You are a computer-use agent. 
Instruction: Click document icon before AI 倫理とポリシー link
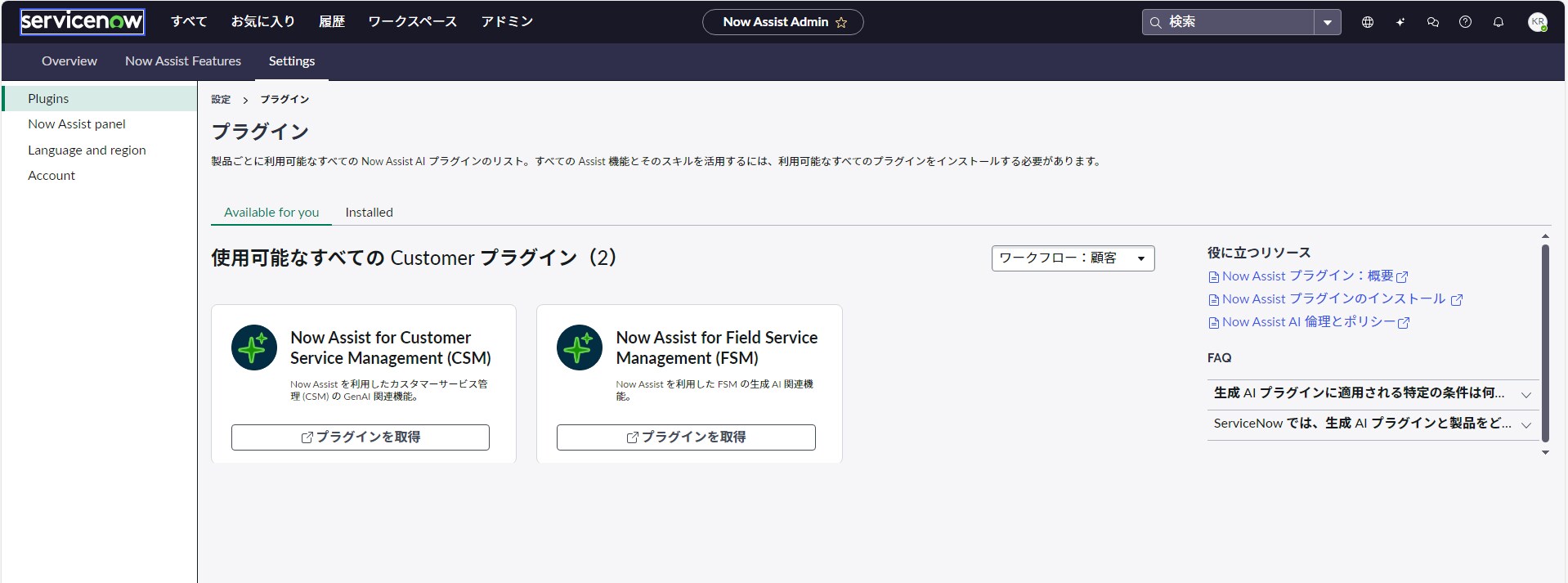[x=1214, y=323]
